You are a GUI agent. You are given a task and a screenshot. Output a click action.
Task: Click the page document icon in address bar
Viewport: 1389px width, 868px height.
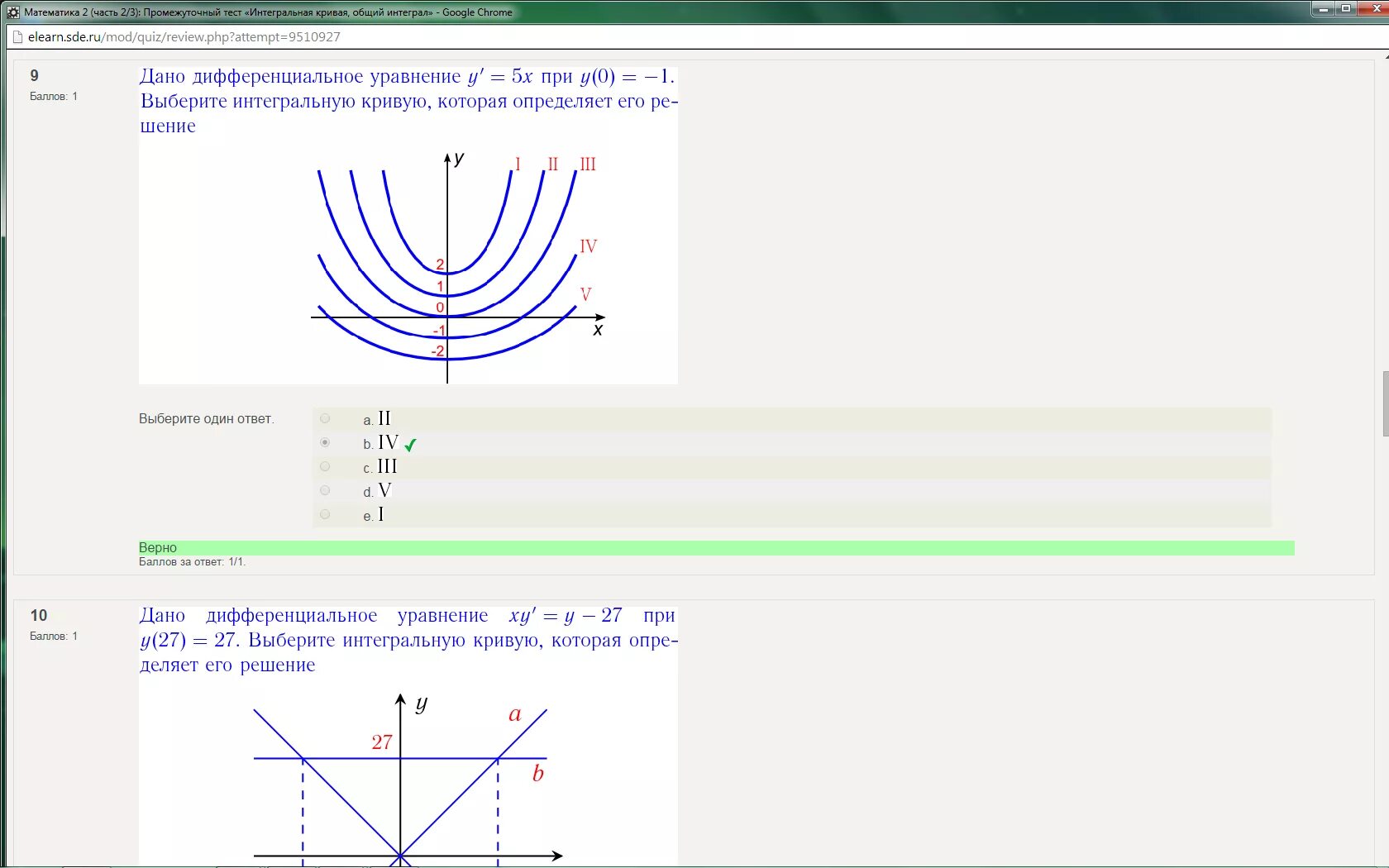17,37
